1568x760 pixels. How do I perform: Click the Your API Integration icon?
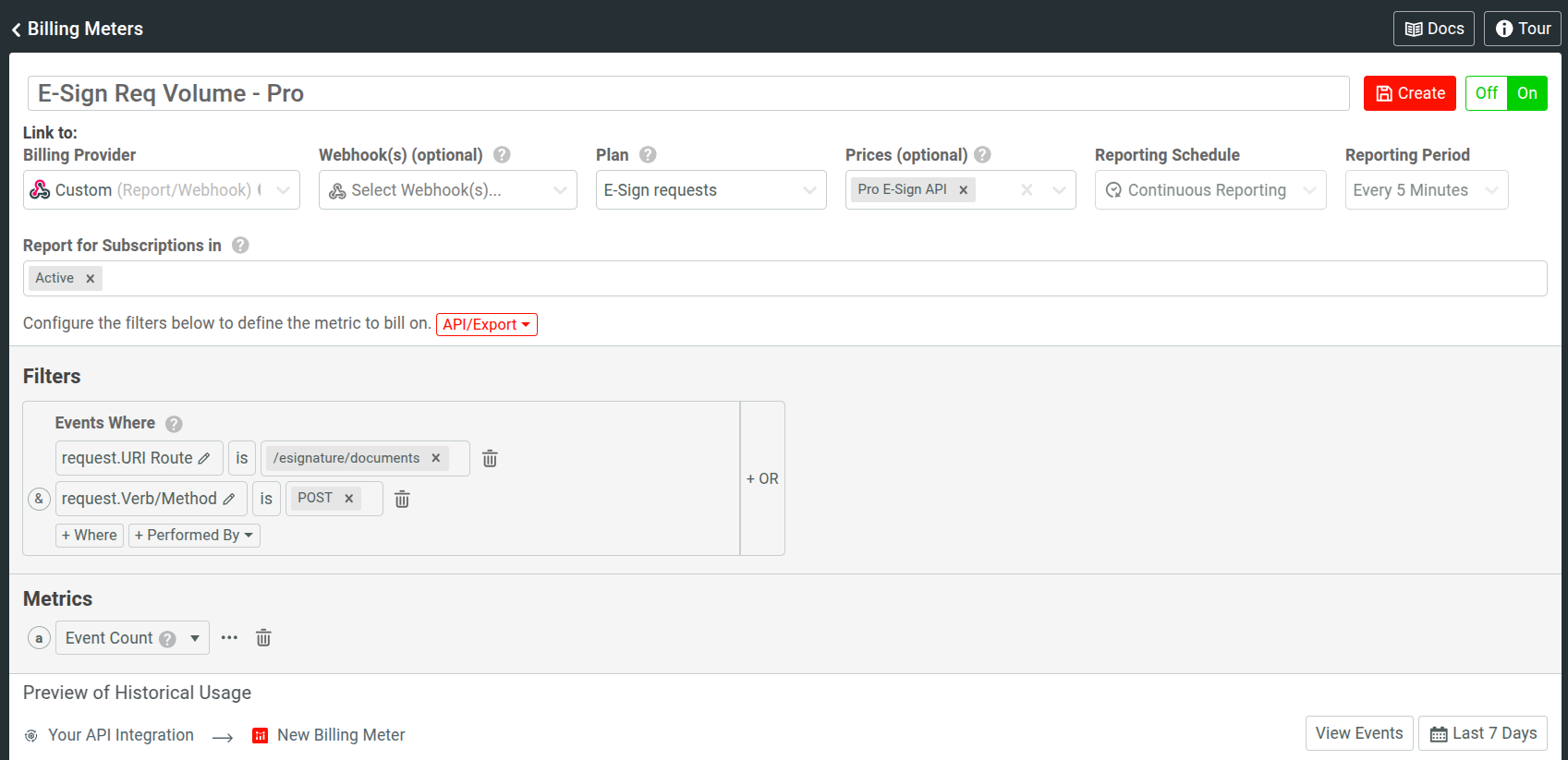tap(30, 736)
